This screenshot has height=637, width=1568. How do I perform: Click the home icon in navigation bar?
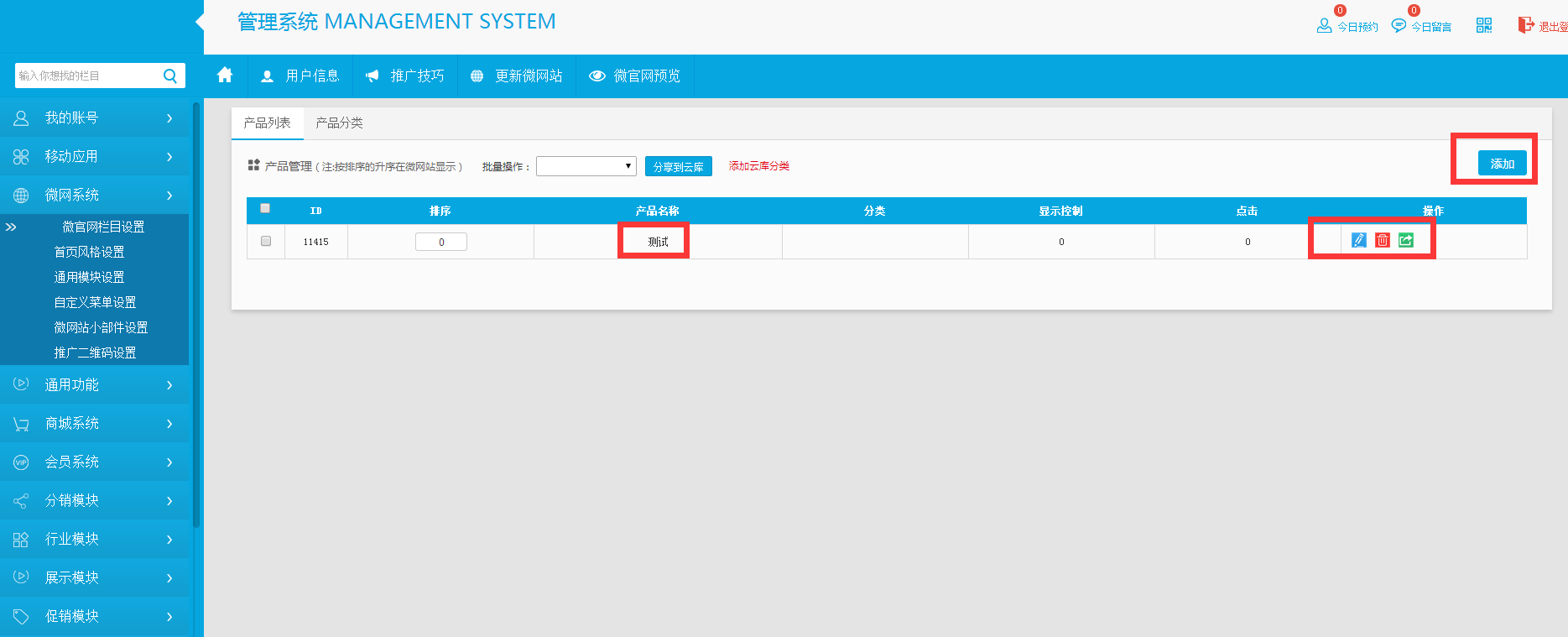click(225, 76)
